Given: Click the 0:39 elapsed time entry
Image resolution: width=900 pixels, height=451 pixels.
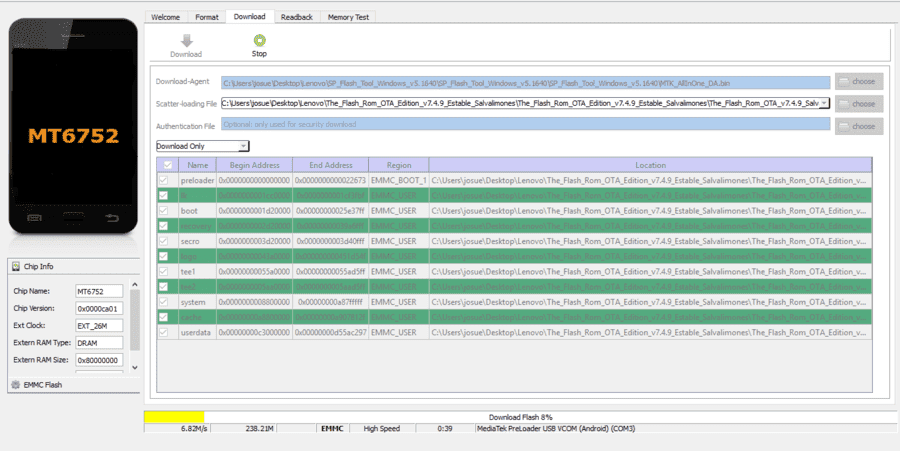Looking at the screenshot, I should point(445,429).
